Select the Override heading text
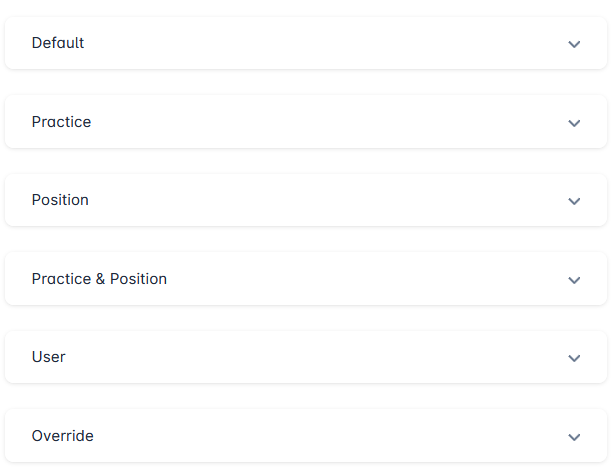The height and width of the screenshot is (468, 612). tap(63, 436)
